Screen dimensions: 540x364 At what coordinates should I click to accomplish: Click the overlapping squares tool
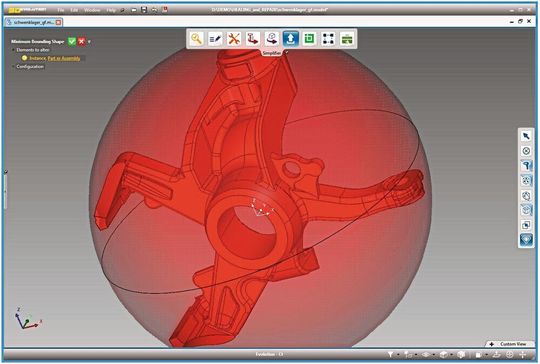point(526,225)
